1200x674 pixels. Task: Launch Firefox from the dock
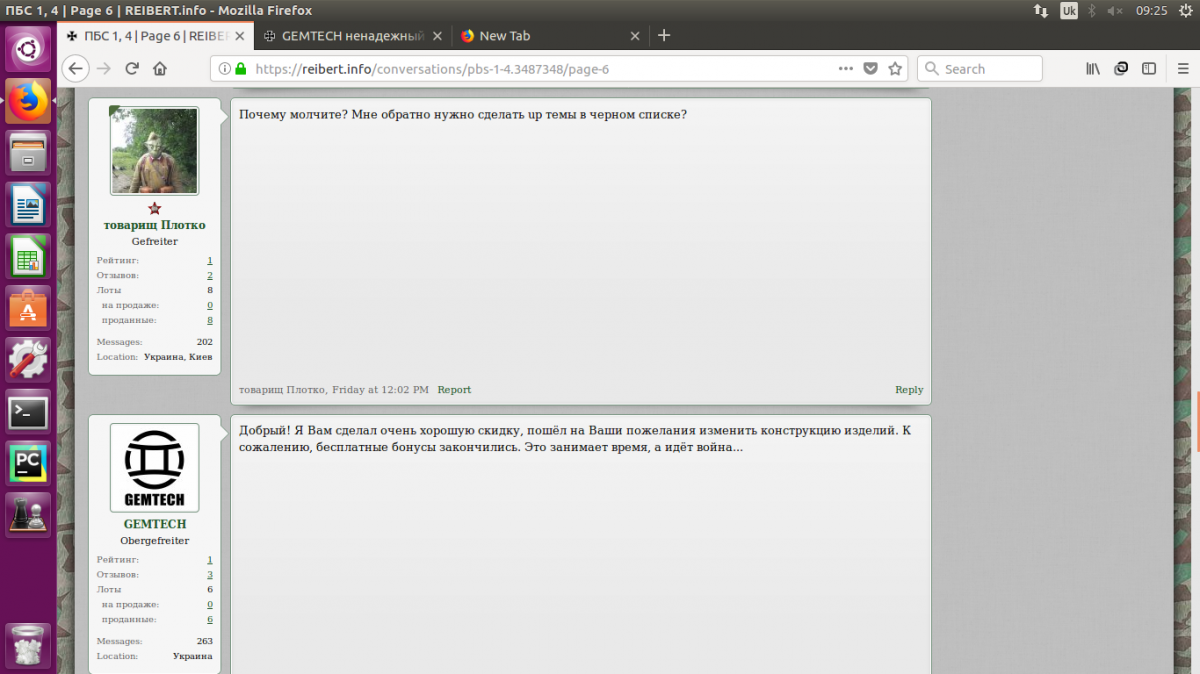28,101
